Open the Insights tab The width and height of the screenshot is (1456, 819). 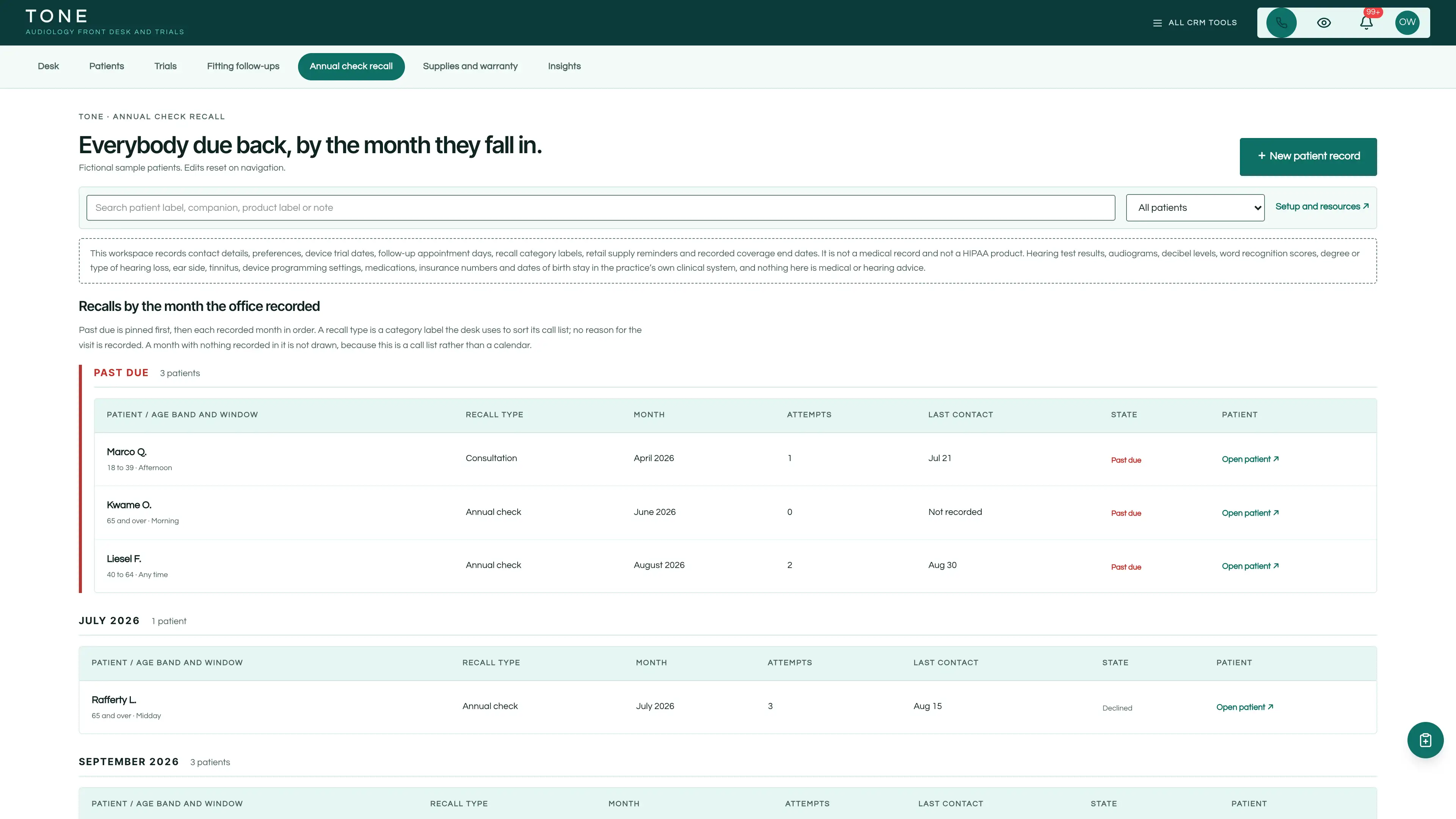pyautogui.click(x=564, y=66)
